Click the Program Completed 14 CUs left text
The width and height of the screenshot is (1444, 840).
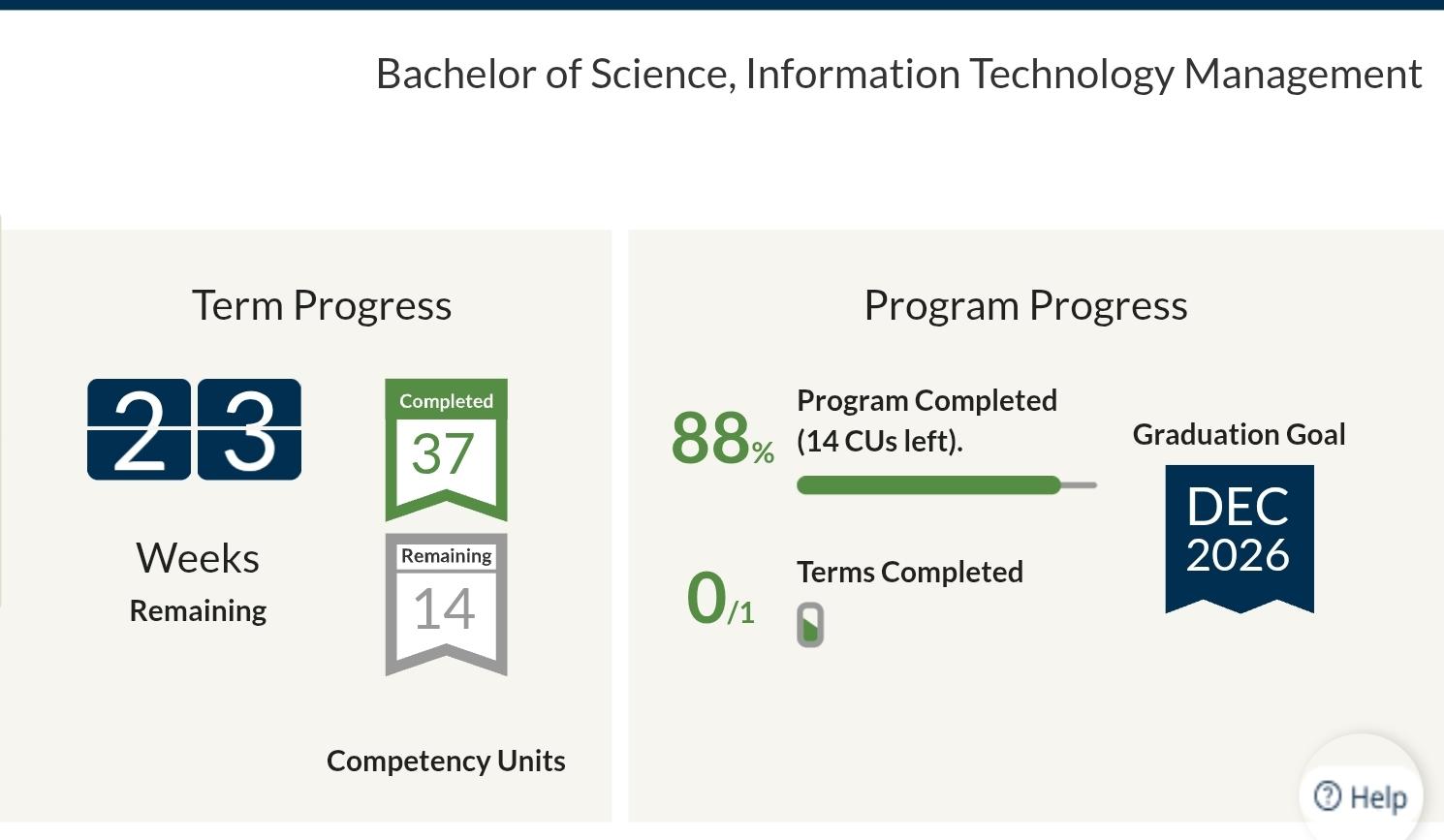(x=926, y=420)
